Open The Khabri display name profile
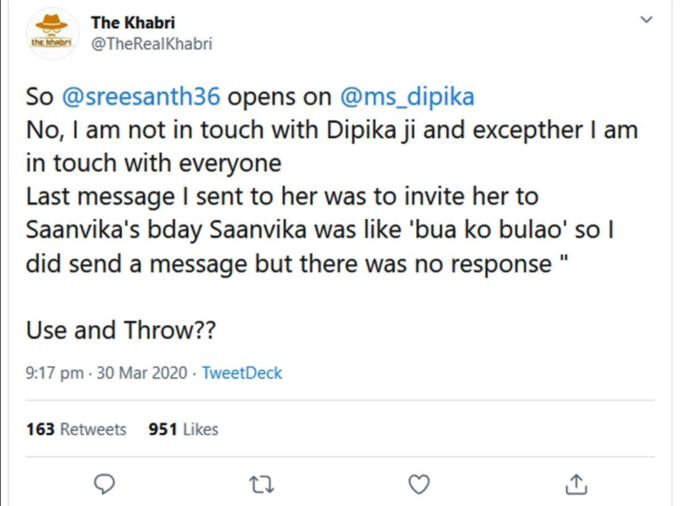Image resolution: width=680 pixels, height=506 pixels. coord(133,23)
